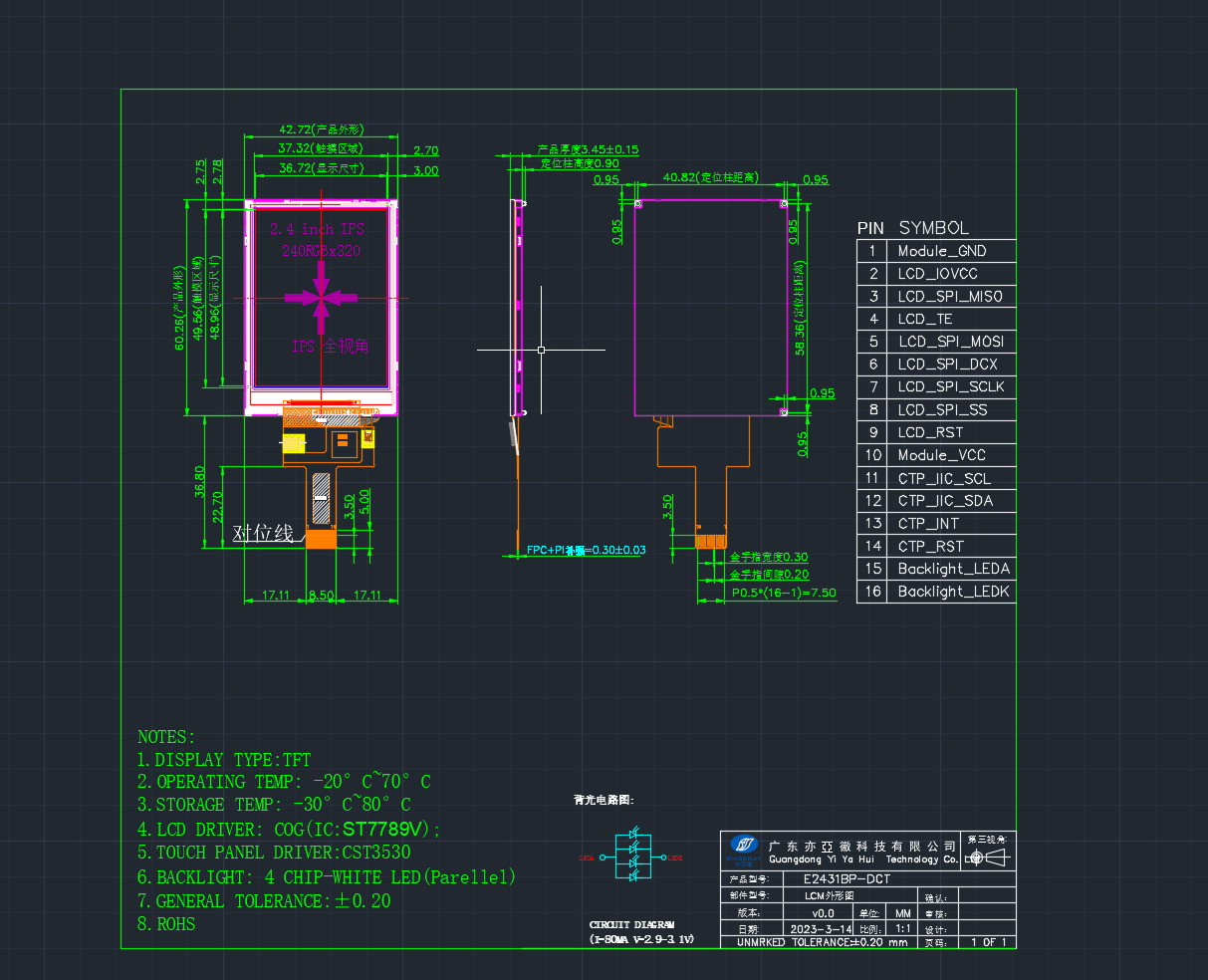Pick the LCD_SPI_DCX symbol cell
Screen dimensions: 1208x980
947,365
